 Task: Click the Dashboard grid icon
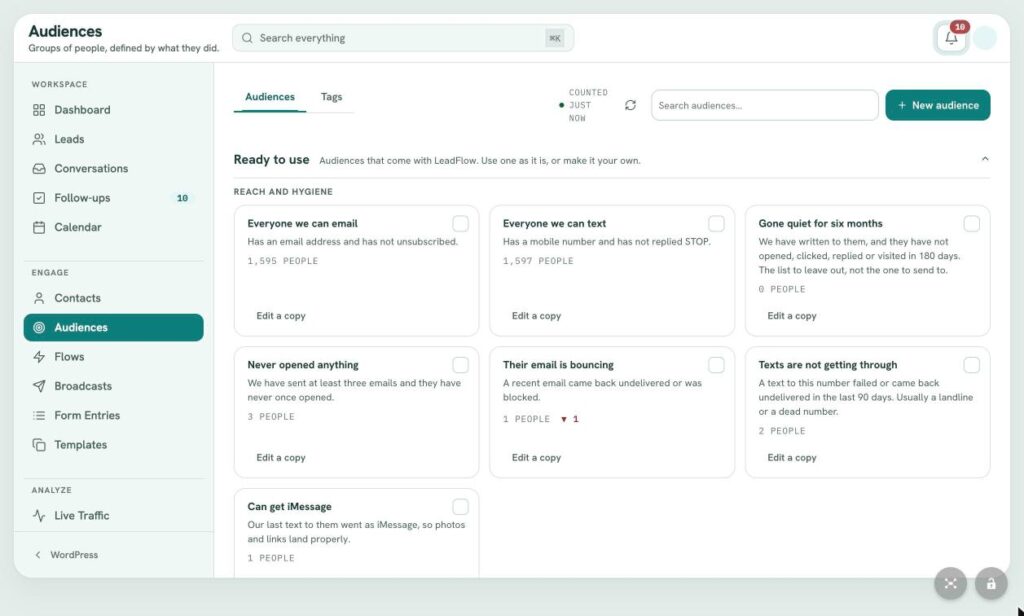click(x=39, y=110)
